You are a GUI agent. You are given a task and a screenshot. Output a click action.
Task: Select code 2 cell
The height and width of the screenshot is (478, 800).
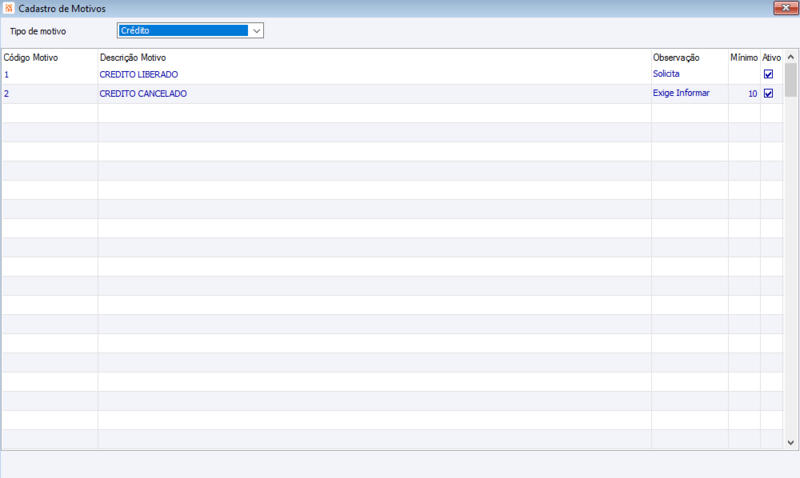[x=50, y=94]
